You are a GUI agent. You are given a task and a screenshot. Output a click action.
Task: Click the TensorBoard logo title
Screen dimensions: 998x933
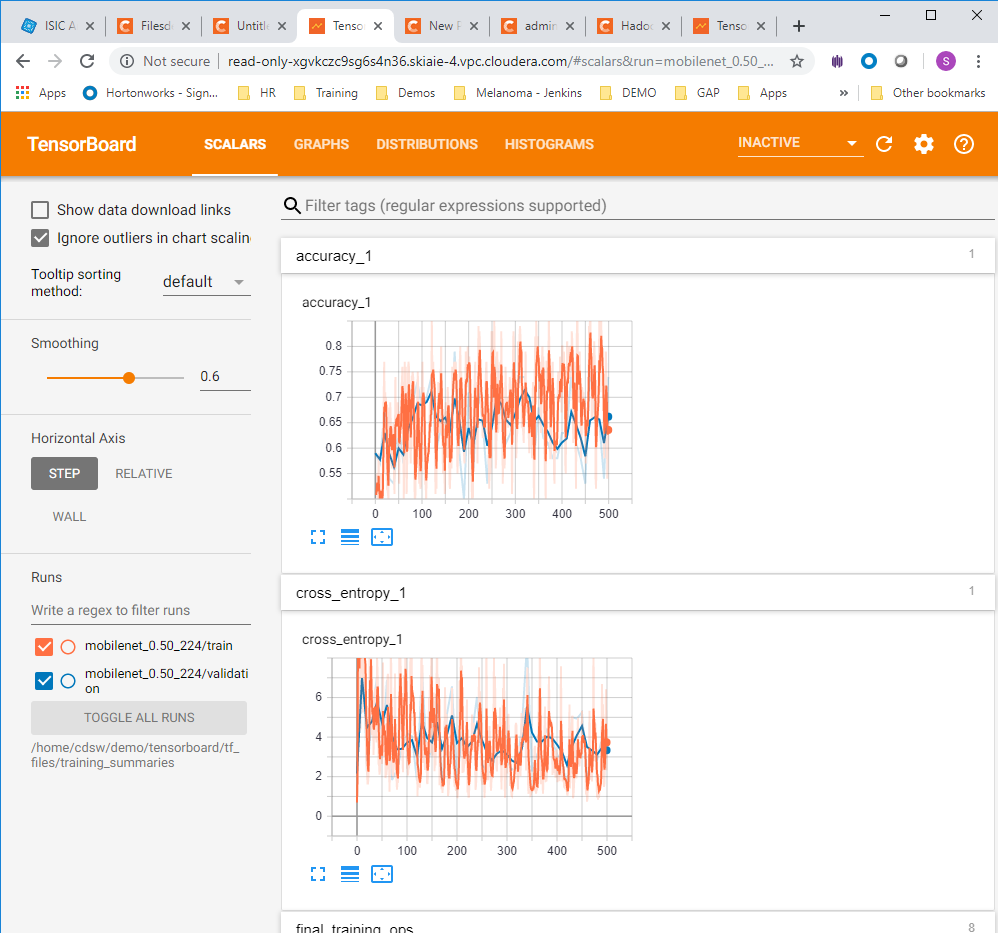tap(81, 144)
